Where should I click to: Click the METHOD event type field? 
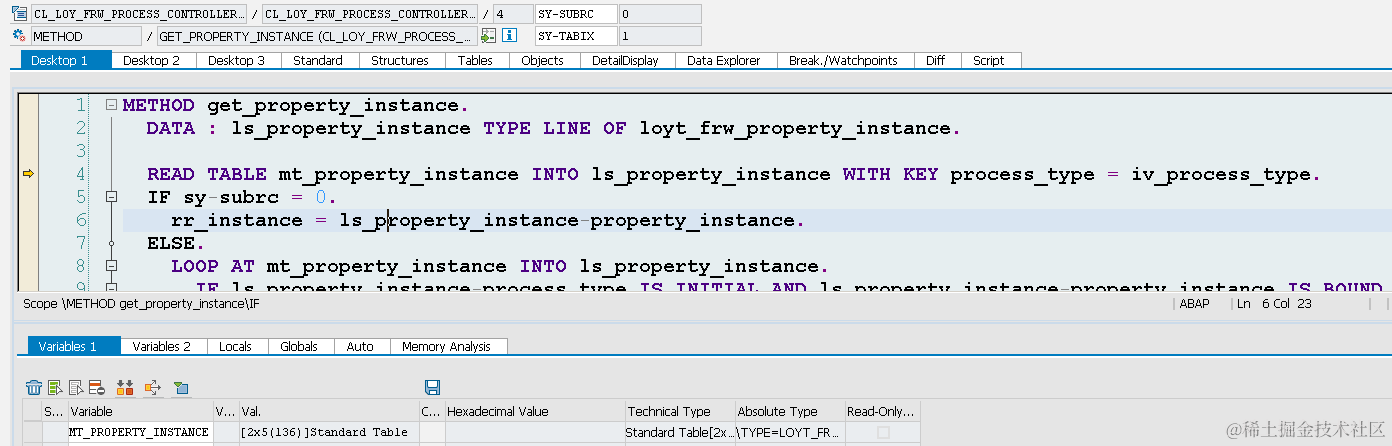pyautogui.click(x=86, y=36)
